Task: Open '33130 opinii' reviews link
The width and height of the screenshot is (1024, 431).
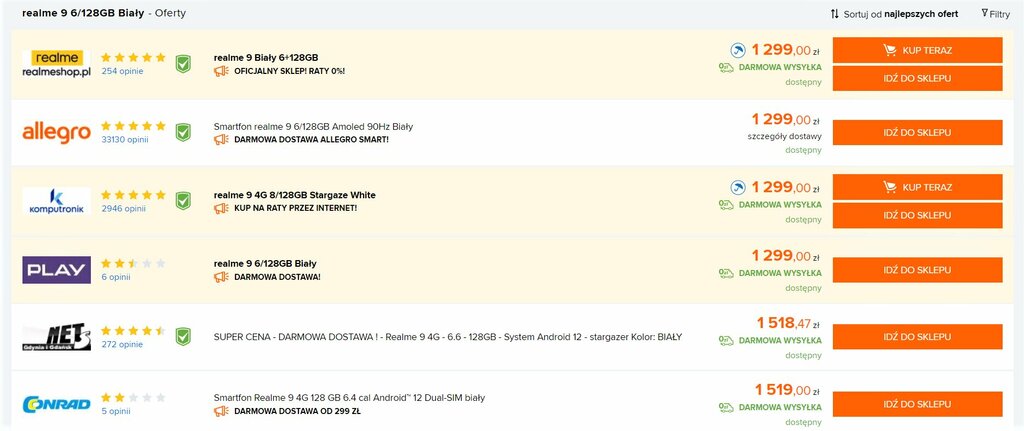Action: click(125, 140)
